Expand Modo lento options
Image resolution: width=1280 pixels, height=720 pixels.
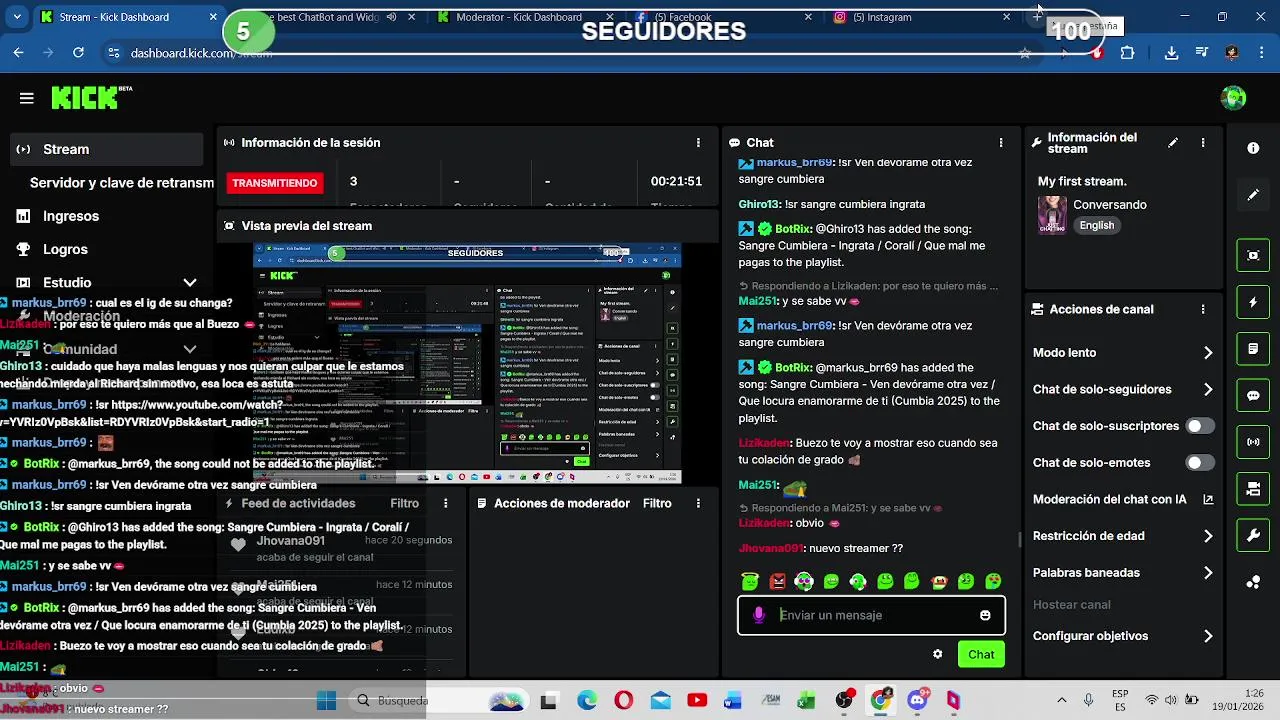click(1208, 353)
